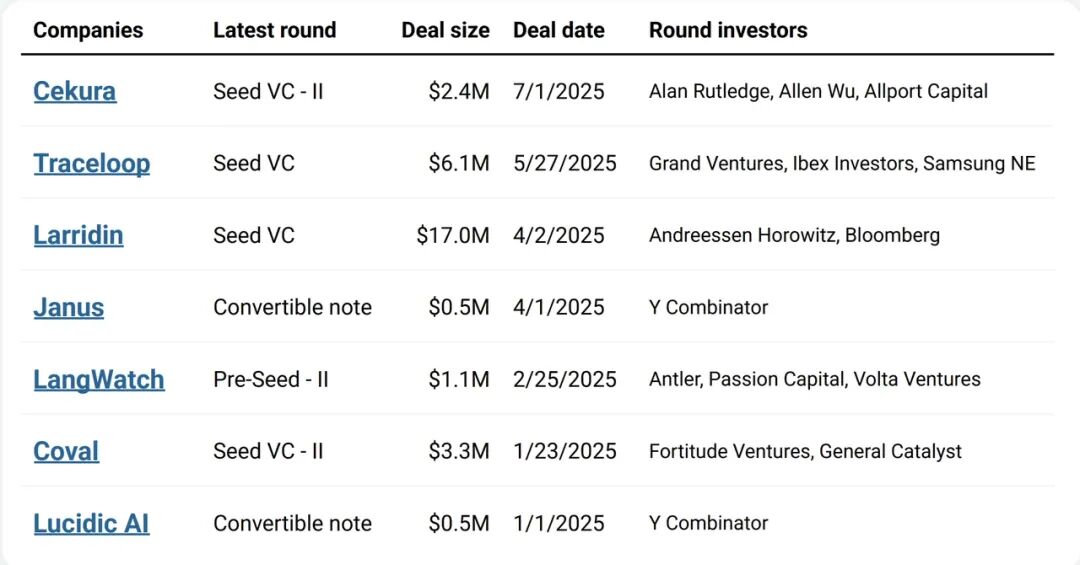The width and height of the screenshot is (1080, 565).
Task: Select the $17.0M deal size cell
Action: click(453, 235)
